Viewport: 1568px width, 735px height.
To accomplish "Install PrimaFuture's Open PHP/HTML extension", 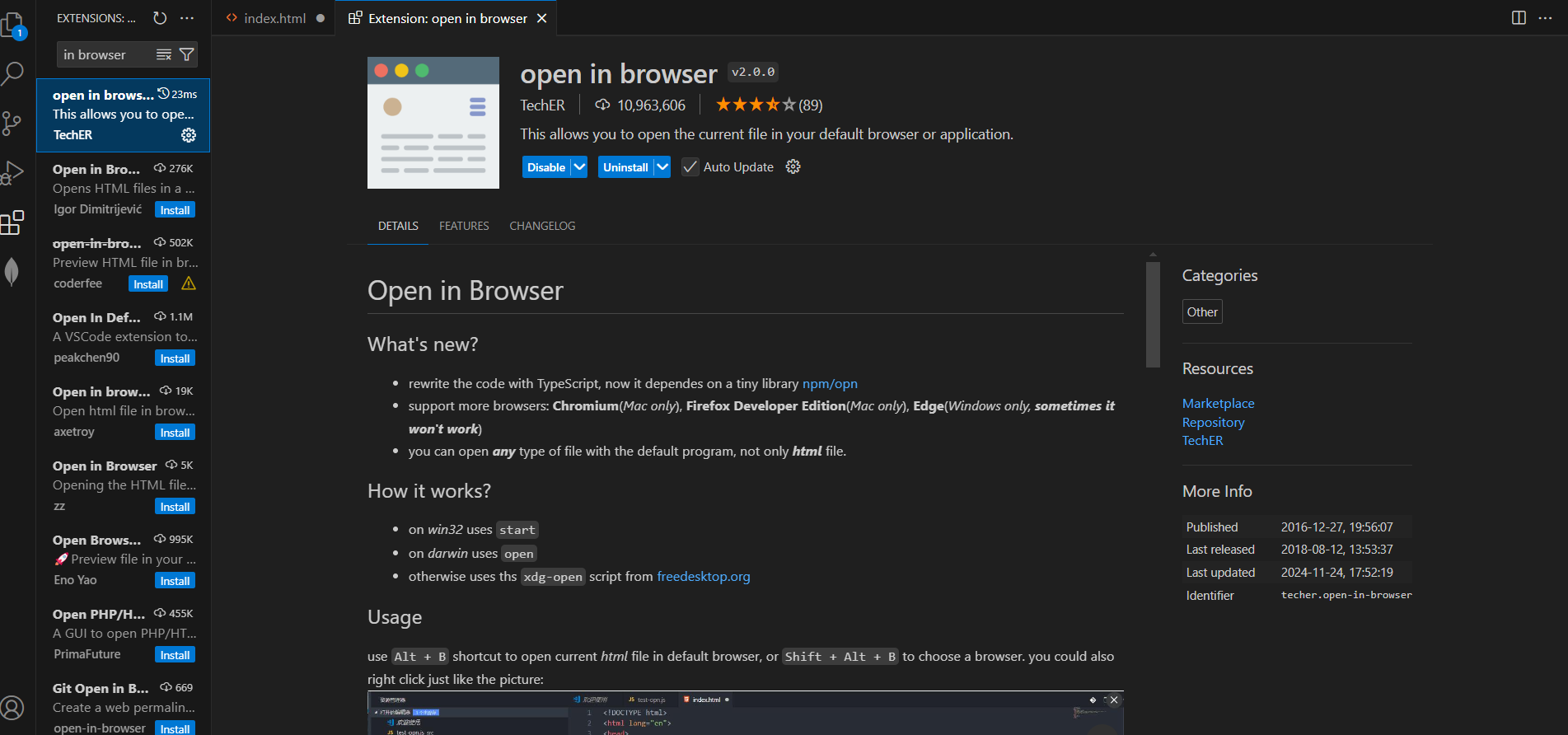I will (x=175, y=655).
